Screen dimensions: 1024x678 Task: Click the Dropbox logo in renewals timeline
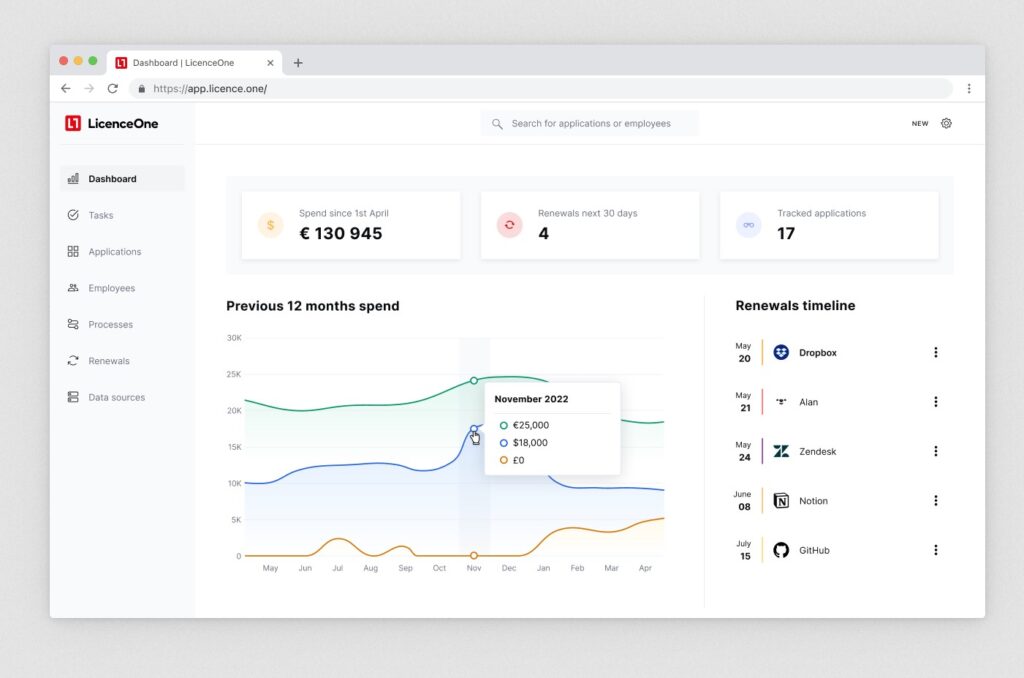781,352
